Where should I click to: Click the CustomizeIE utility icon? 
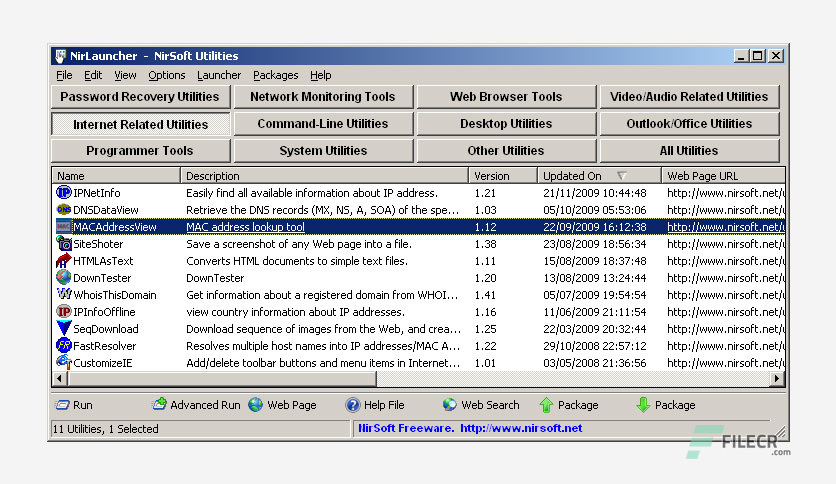pos(63,362)
